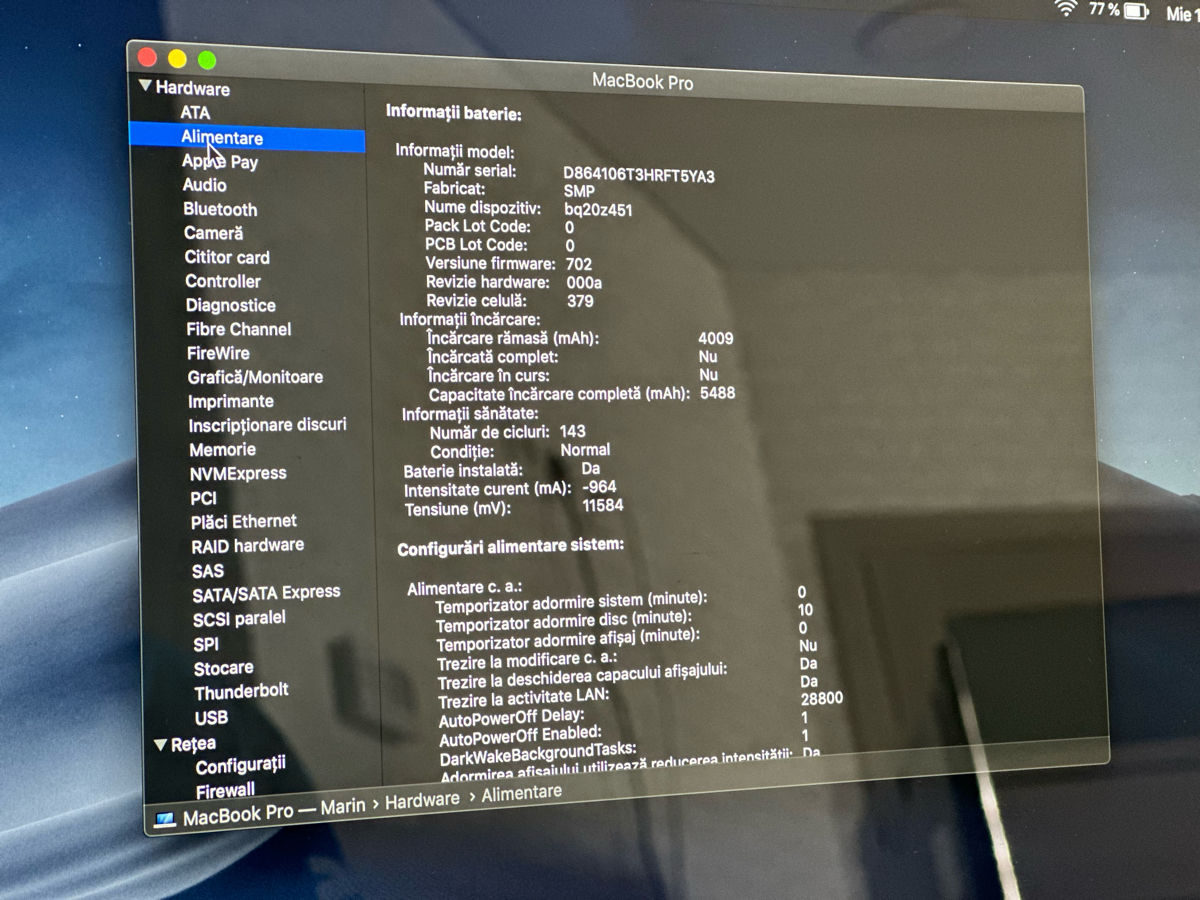Select Fibre Channel in the sidebar
This screenshot has height=900, width=1200.
tap(239, 329)
